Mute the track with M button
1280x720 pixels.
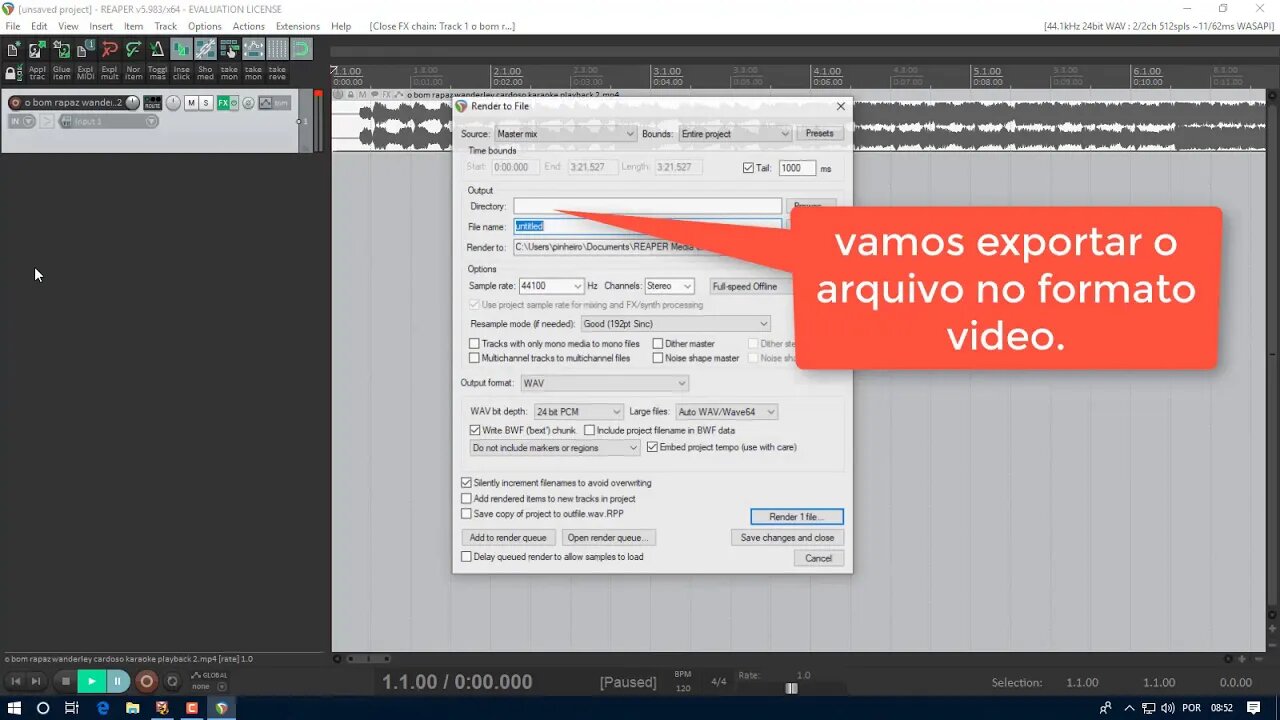pos(191,103)
